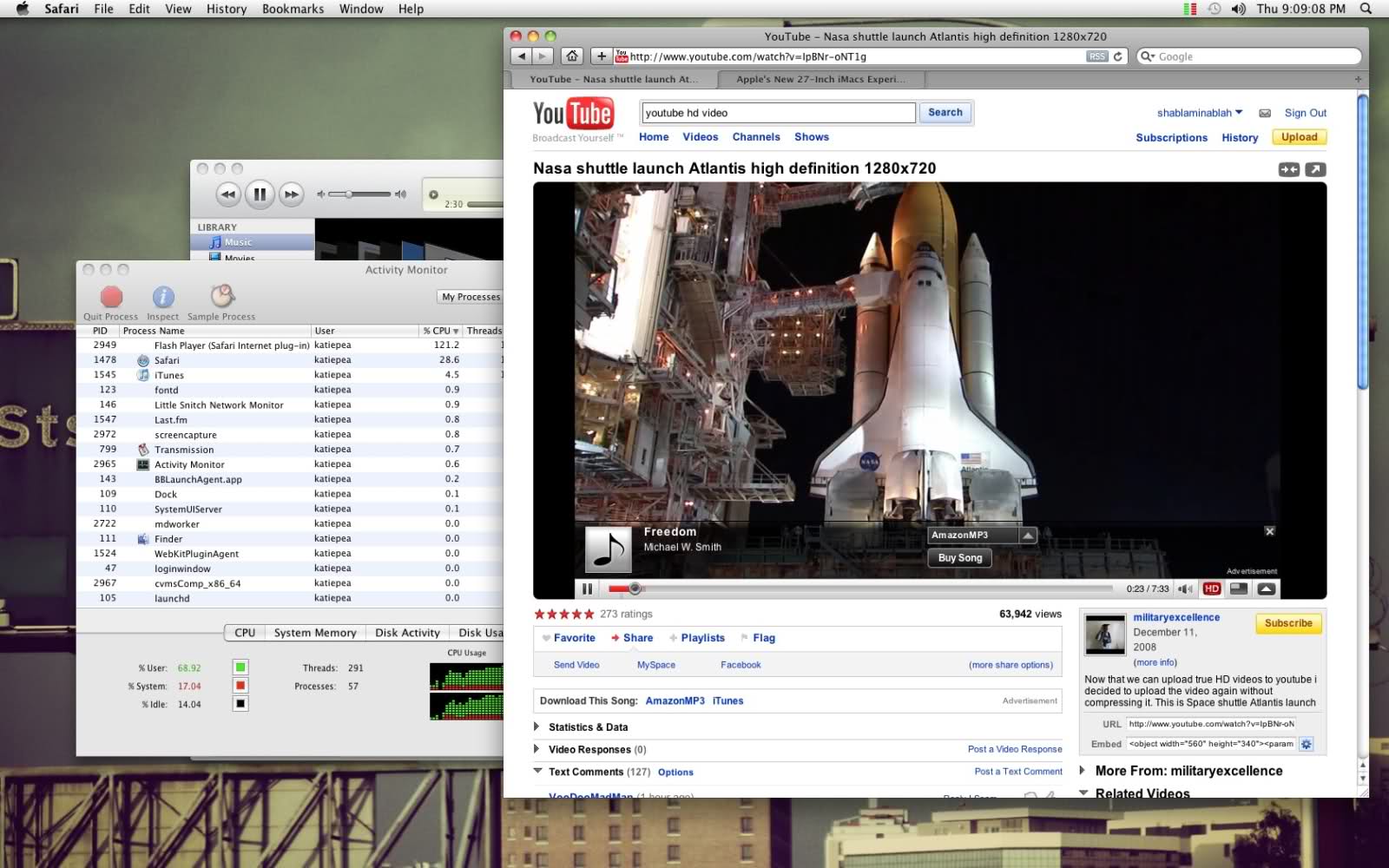Click the widen-player icon above the video
Viewport: 1389px width, 868px height.
[1289, 169]
